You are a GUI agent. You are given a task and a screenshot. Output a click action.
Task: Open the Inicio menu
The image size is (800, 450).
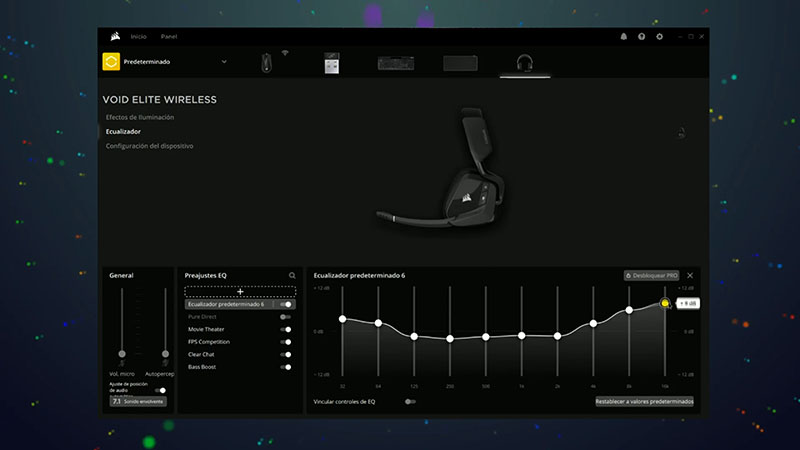tap(138, 37)
